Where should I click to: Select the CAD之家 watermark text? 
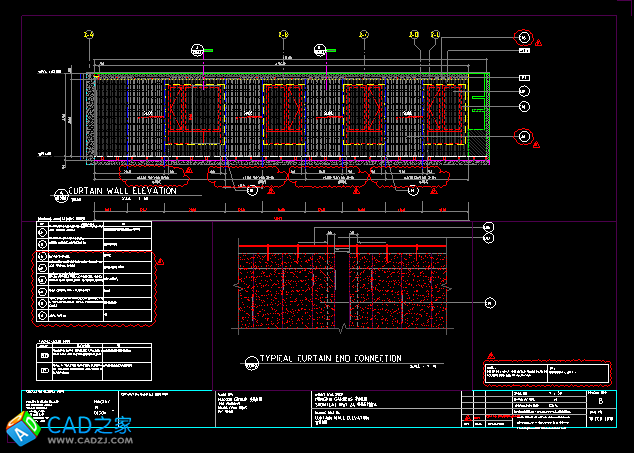pyautogui.click(x=90, y=424)
